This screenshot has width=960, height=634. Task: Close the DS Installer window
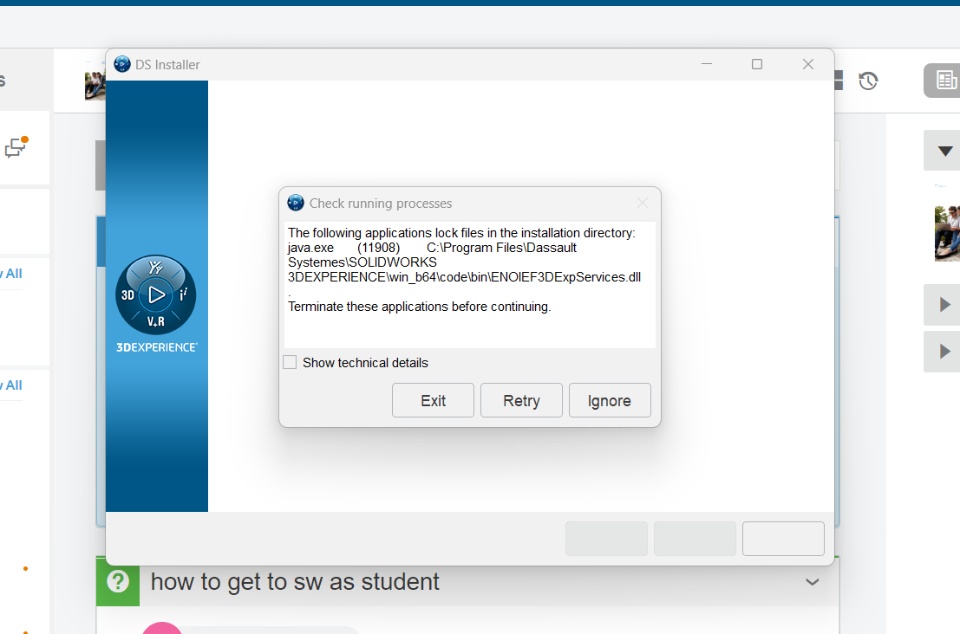pos(808,64)
